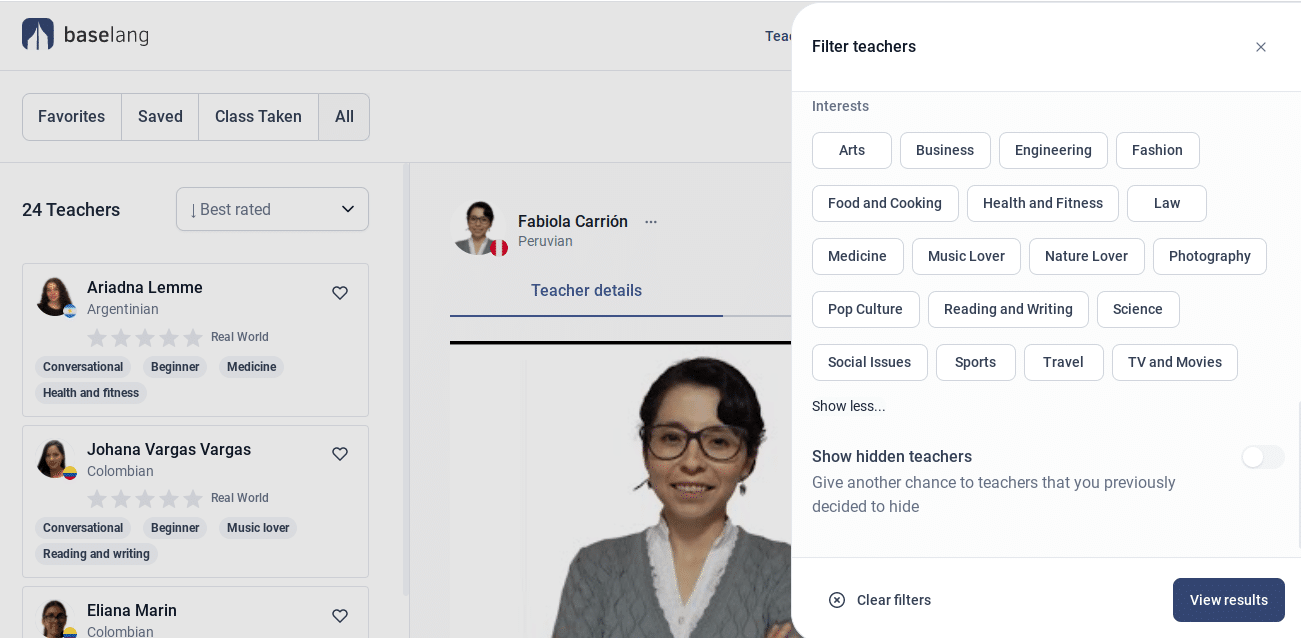Select the Teacher details tab
Screen dimensions: 1301x638
[586, 291]
